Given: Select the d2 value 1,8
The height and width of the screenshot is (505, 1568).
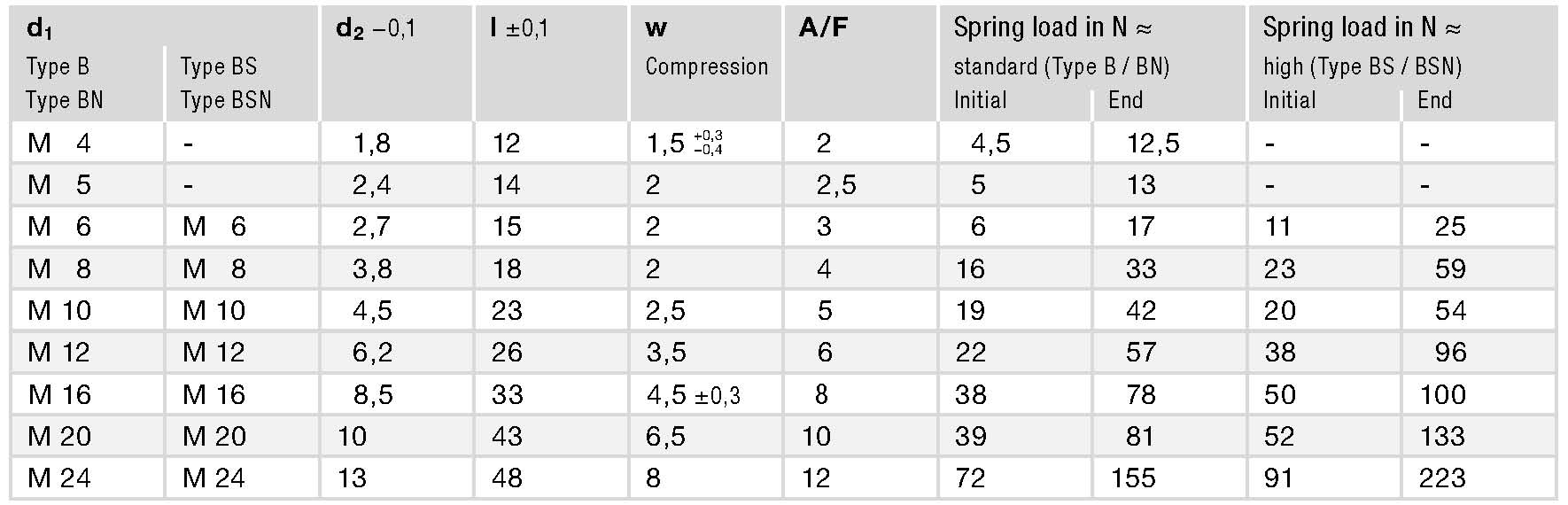Looking at the screenshot, I should (x=371, y=143).
